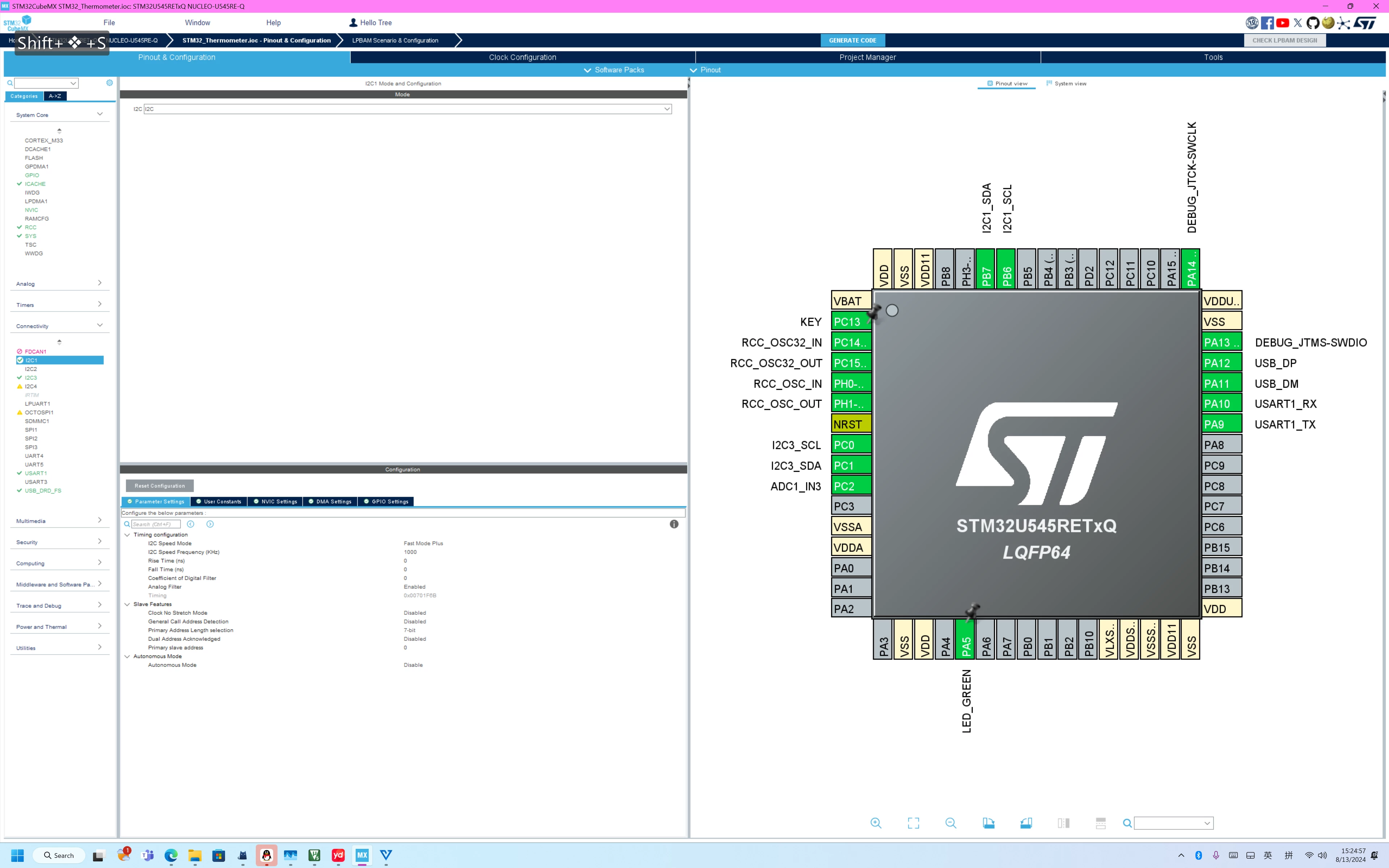
Task: Select PC13 KEY pin on the chip
Action: [851, 322]
